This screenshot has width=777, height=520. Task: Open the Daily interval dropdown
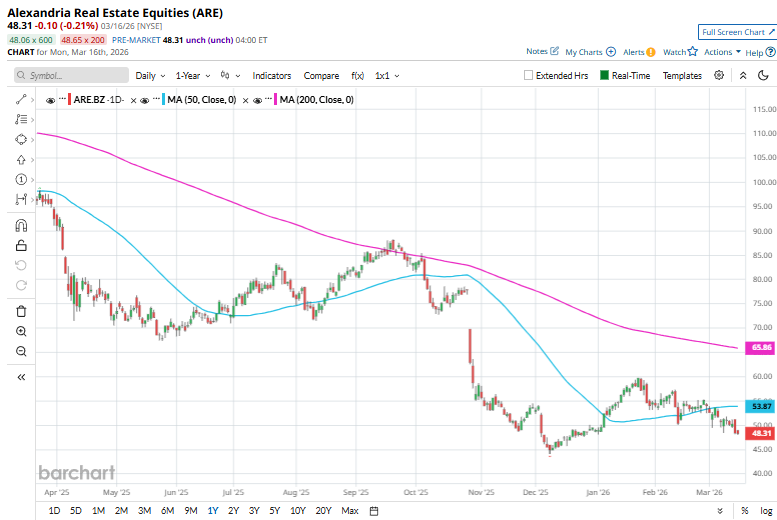click(x=150, y=75)
